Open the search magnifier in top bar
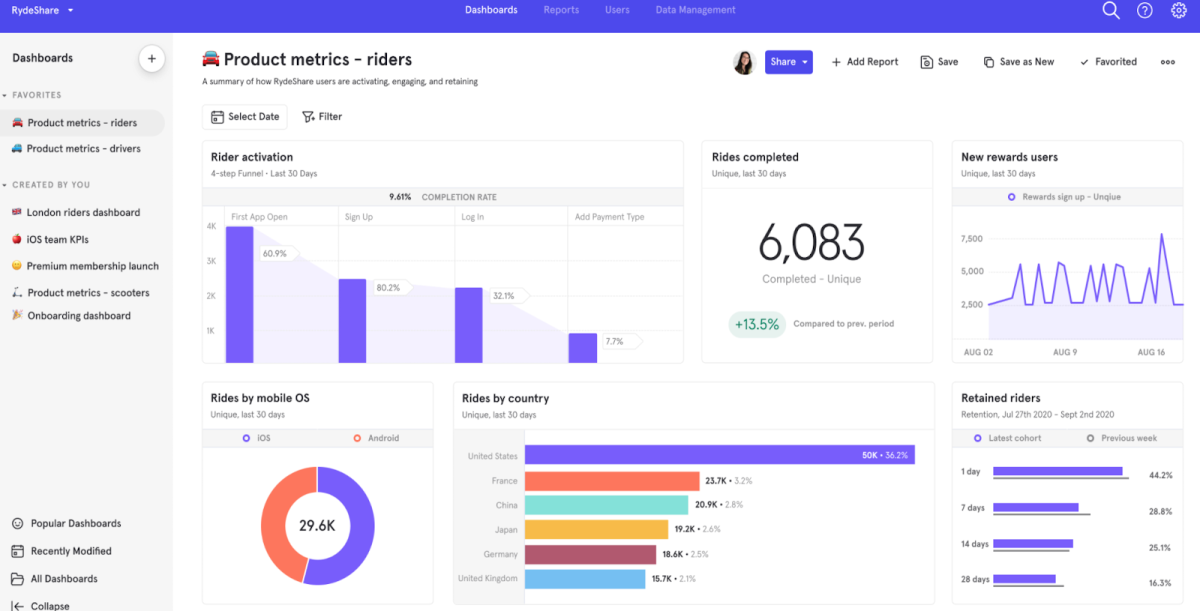 coord(1111,10)
